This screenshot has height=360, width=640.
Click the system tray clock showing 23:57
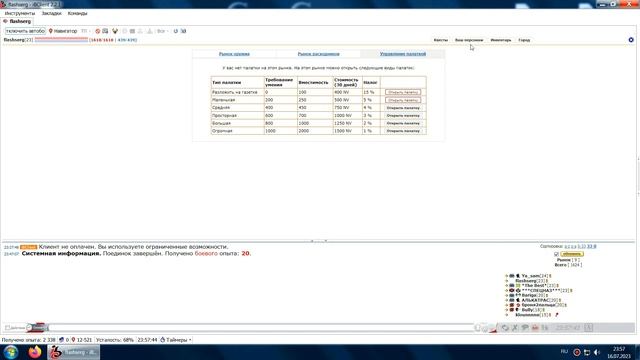619,352
